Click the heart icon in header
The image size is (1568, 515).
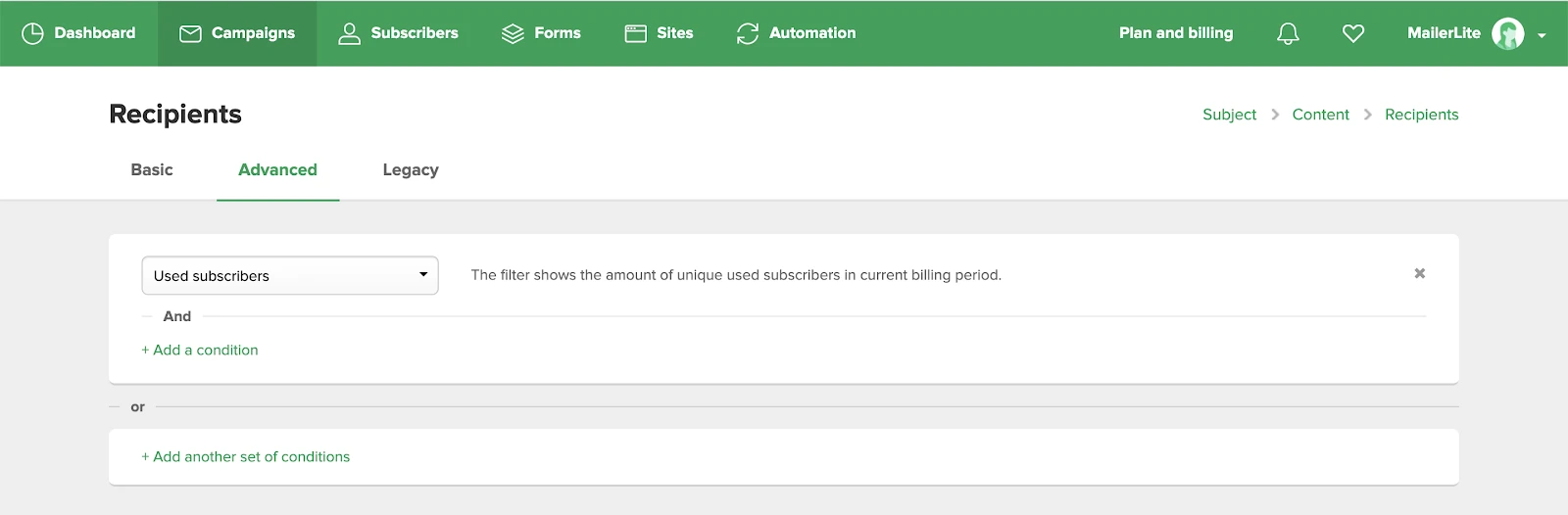pos(1353,33)
